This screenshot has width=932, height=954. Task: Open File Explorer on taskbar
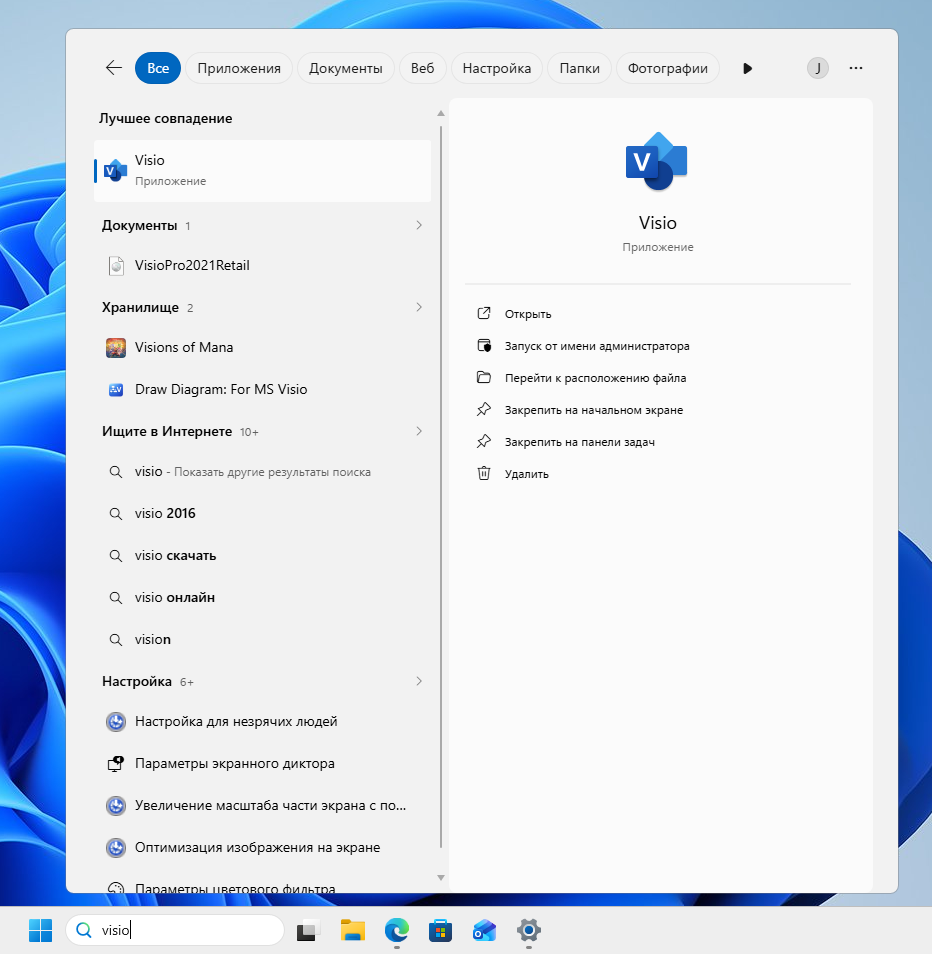pyautogui.click(x=352, y=930)
